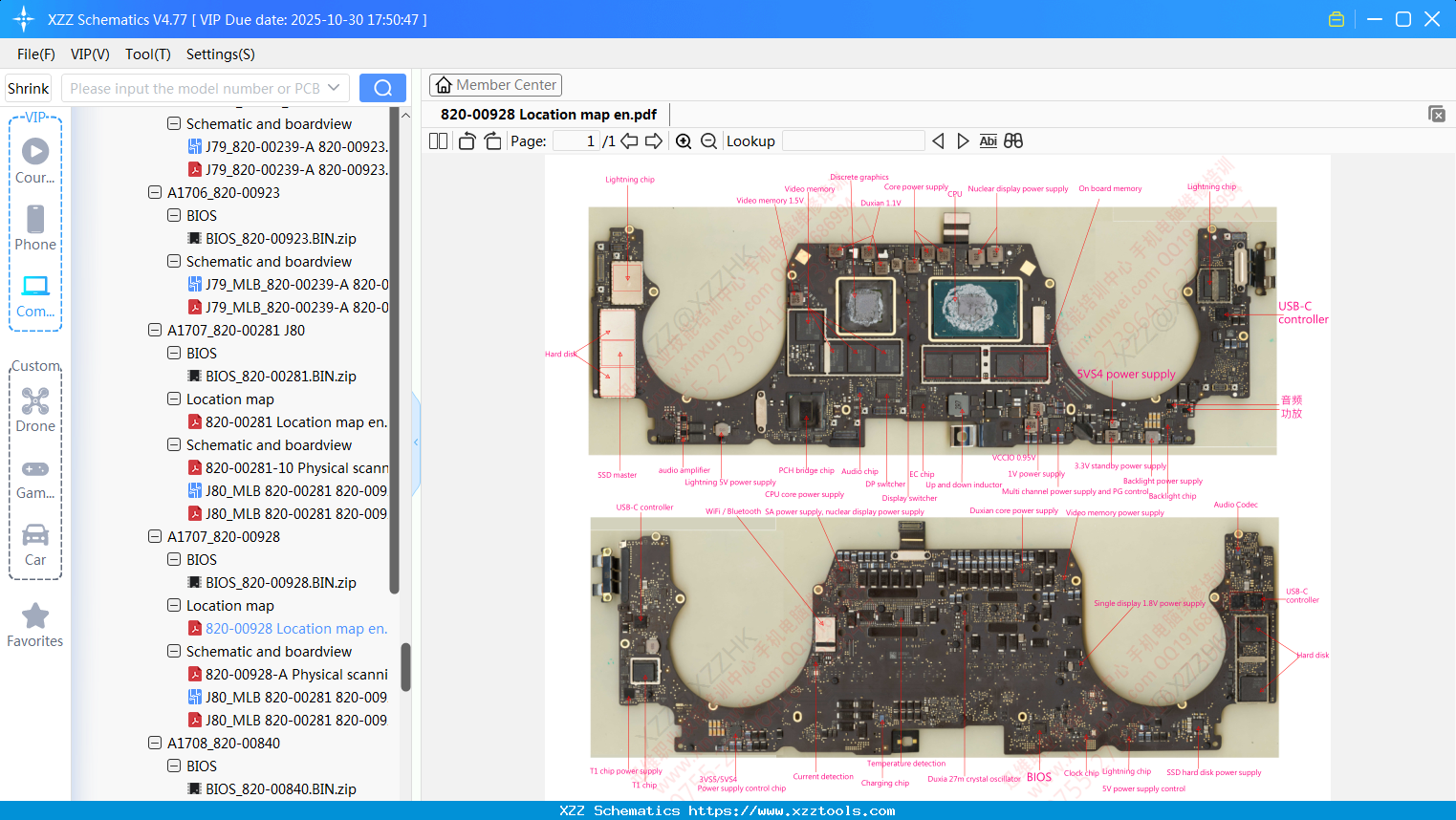
Task: Select the highlighted 820-00928 Location map entry
Action: (288, 629)
